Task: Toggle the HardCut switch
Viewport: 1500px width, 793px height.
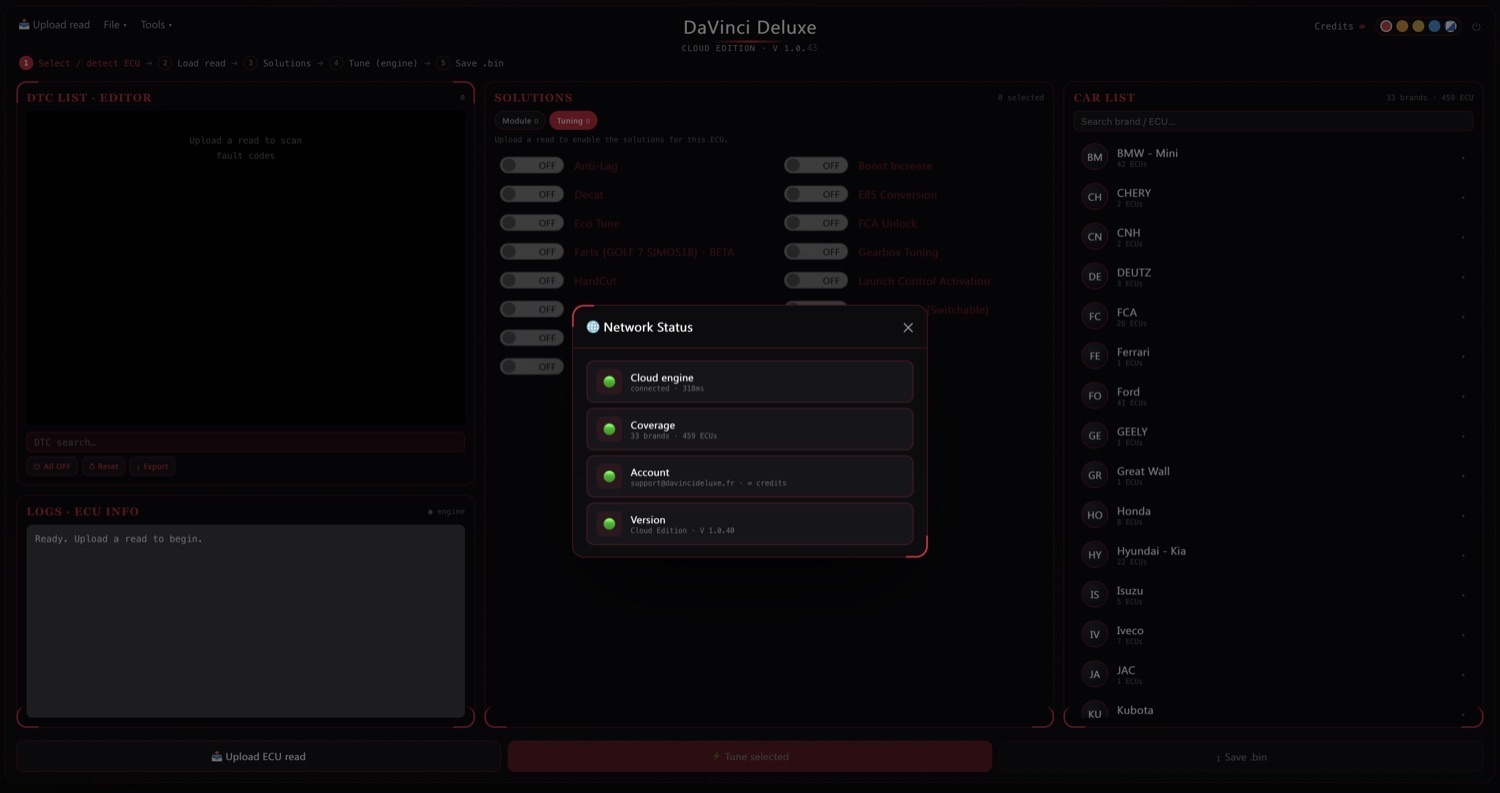Action: pos(532,281)
